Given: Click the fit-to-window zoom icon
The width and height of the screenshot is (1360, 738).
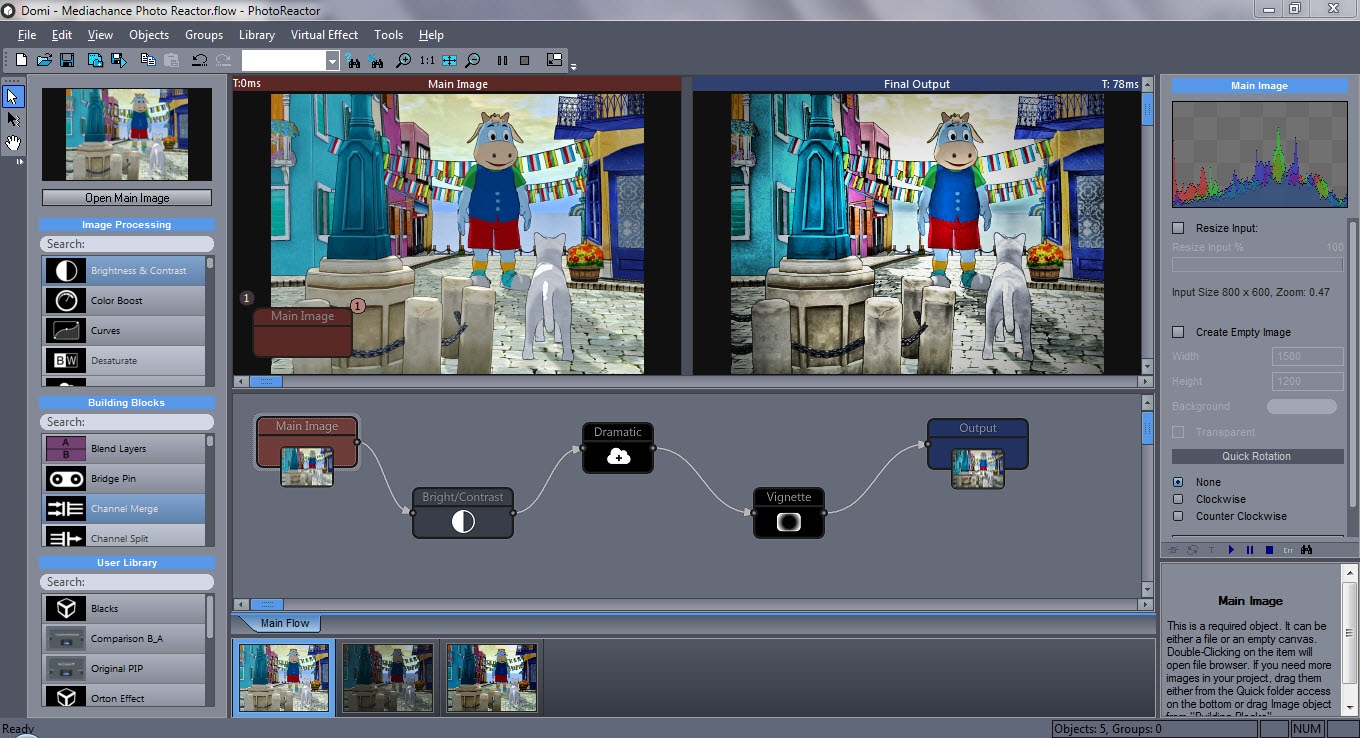Looking at the screenshot, I should [x=450, y=61].
